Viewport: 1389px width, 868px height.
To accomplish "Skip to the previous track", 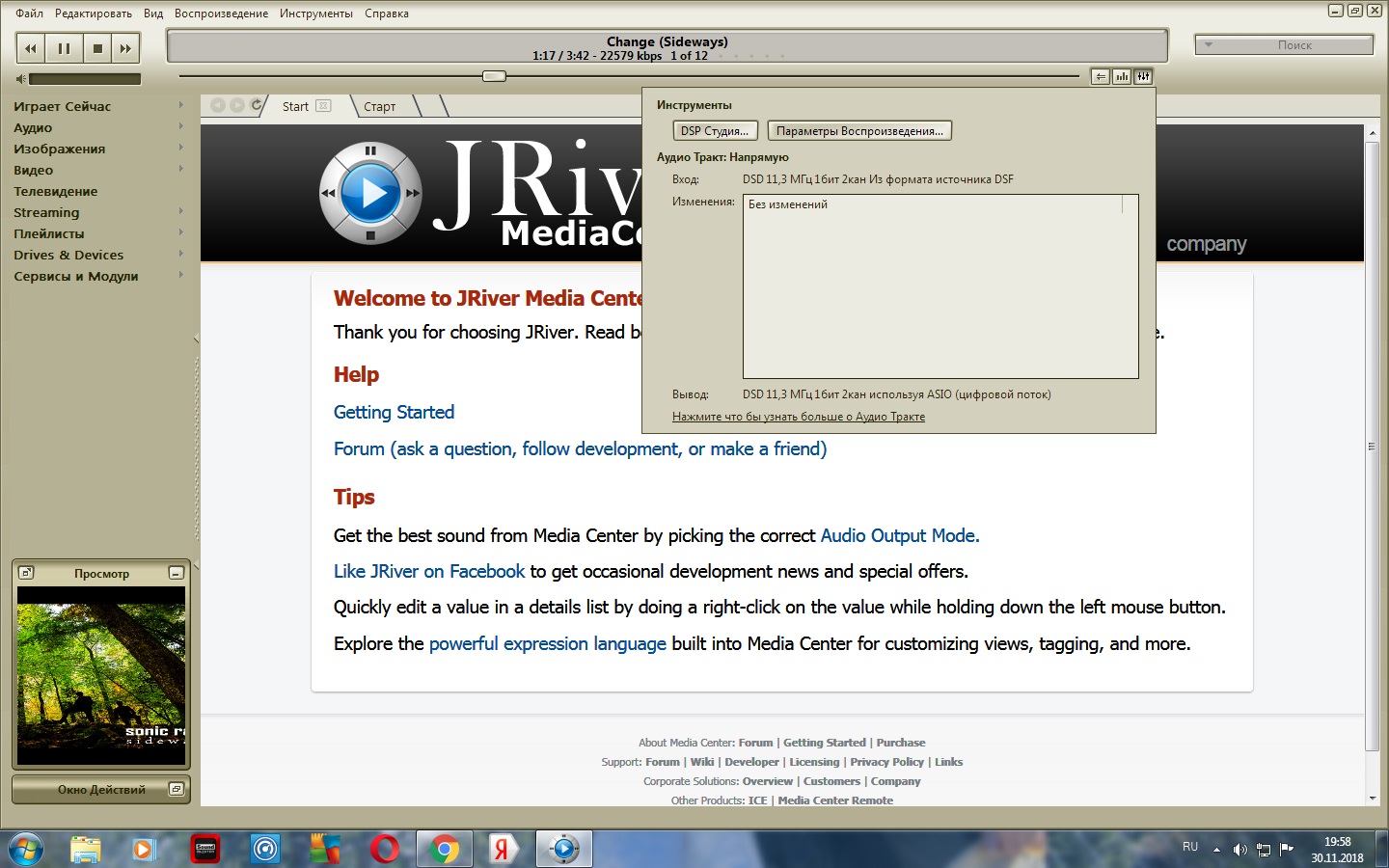I will tap(31, 48).
